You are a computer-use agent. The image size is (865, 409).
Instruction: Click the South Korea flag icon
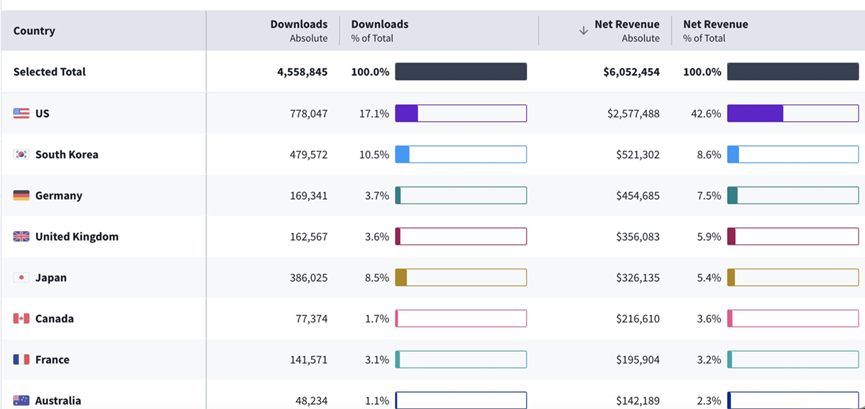tap(21, 155)
